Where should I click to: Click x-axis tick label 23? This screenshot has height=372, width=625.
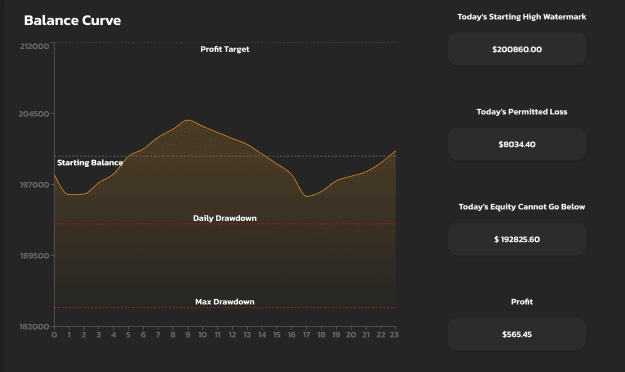click(x=394, y=335)
